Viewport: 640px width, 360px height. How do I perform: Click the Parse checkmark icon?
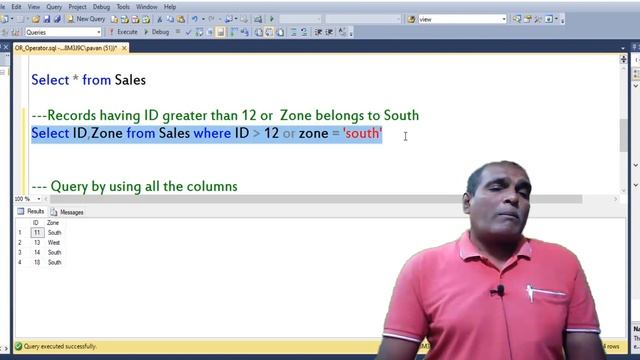click(x=188, y=32)
